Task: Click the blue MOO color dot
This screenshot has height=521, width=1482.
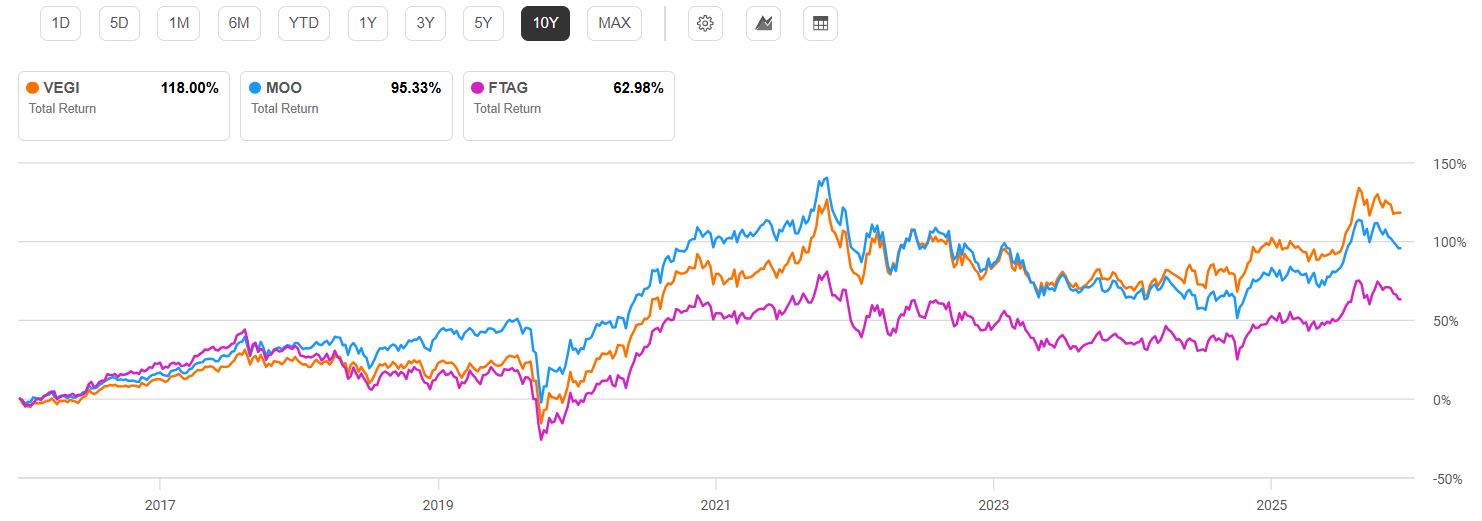Action: 256,88
